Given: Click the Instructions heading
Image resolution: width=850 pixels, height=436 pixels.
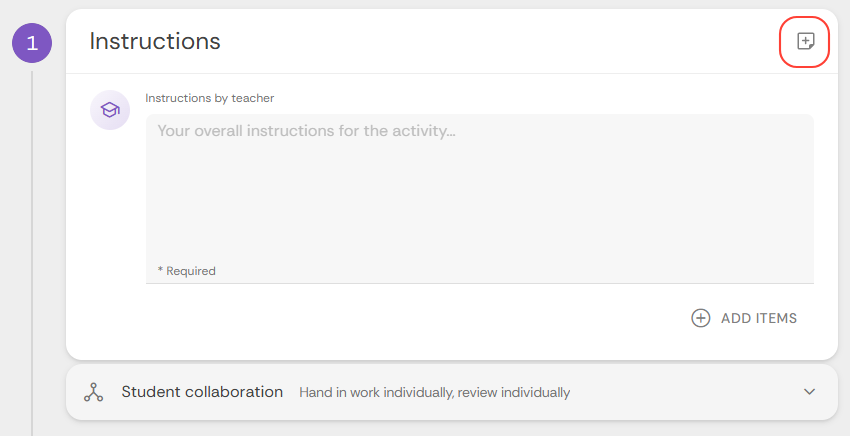Looking at the screenshot, I should pyautogui.click(x=155, y=41).
